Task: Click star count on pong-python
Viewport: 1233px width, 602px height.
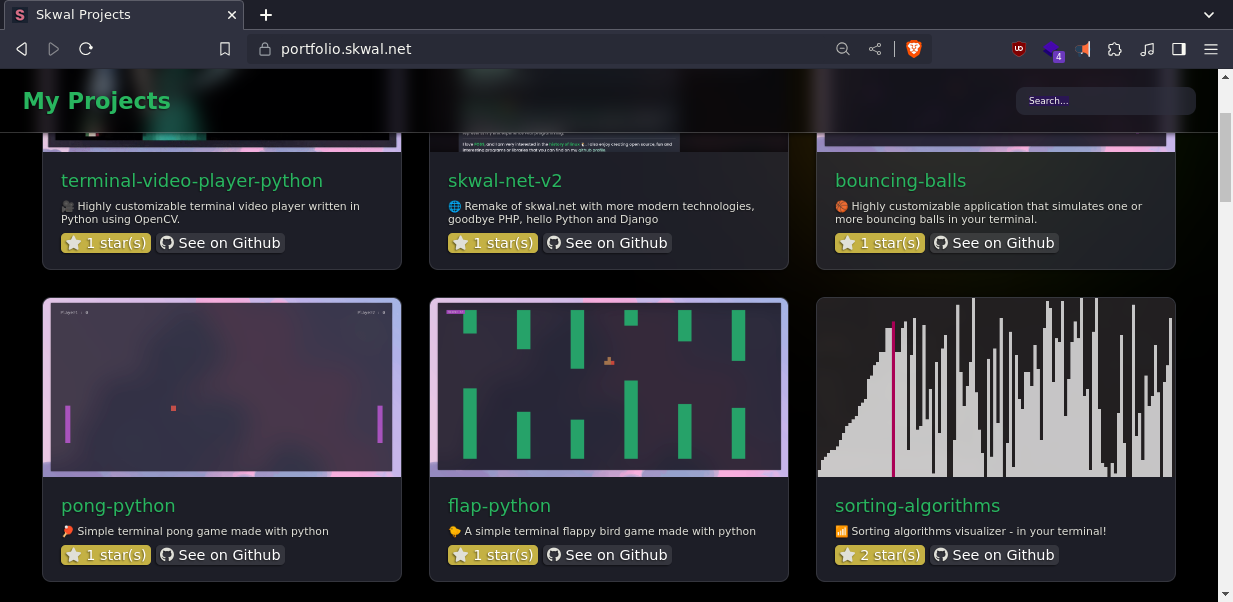Action: coord(106,555)
